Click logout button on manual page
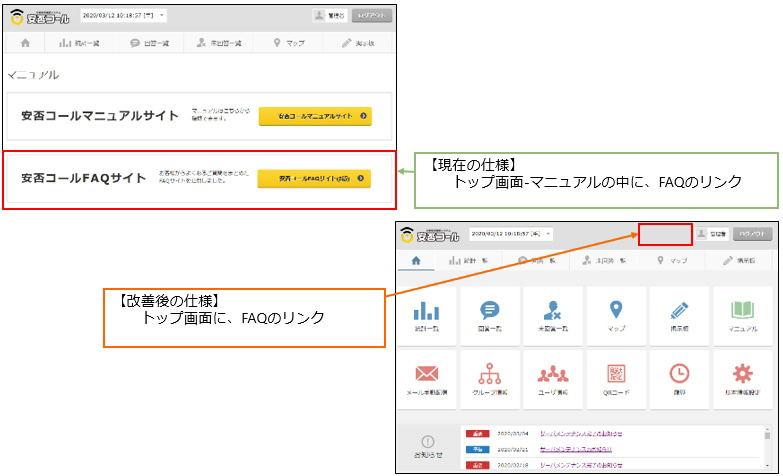Image resolution: width=783 pixels, height=476 pixels. coord(372,15)
